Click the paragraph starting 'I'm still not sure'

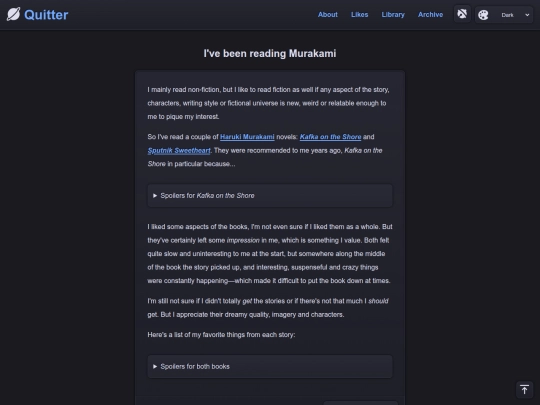(x=268, y=308)
